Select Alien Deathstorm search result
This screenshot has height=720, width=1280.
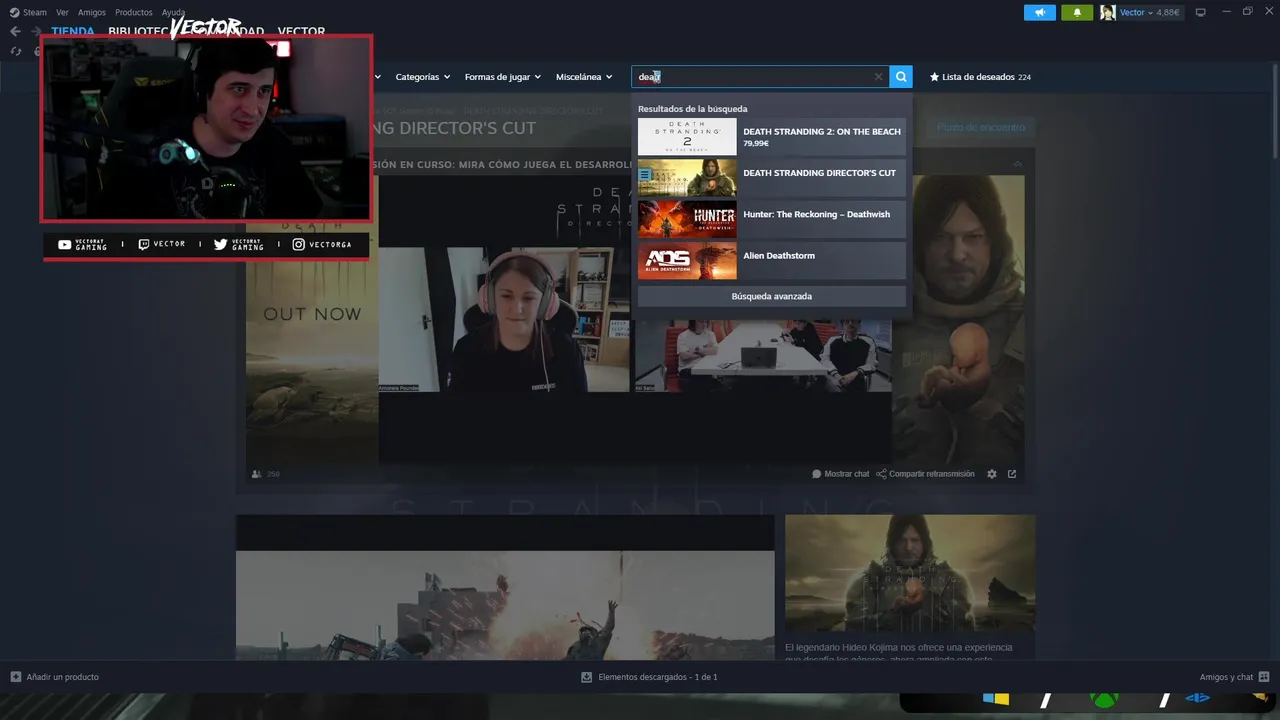tap(772, 260)
